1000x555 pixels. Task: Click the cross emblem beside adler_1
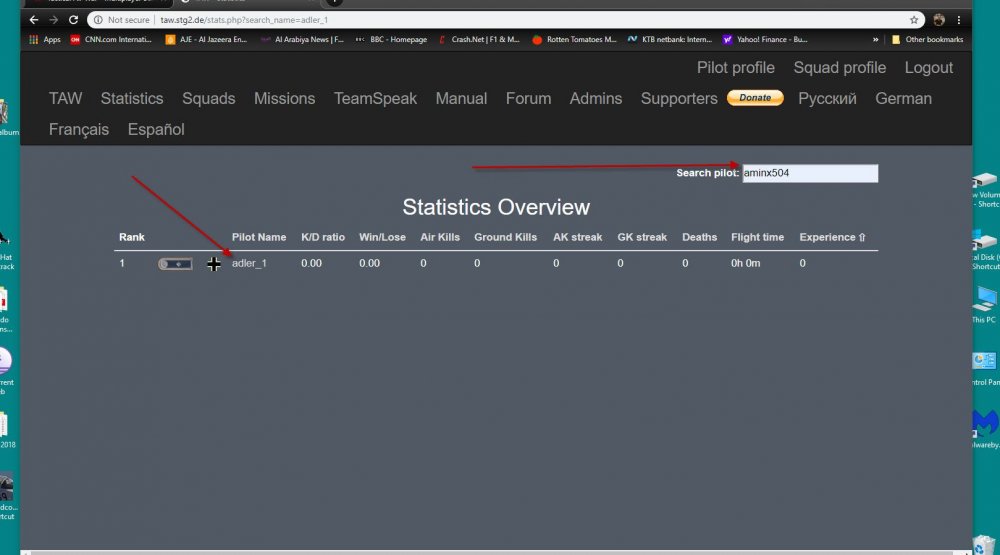[x=214, y=264]
